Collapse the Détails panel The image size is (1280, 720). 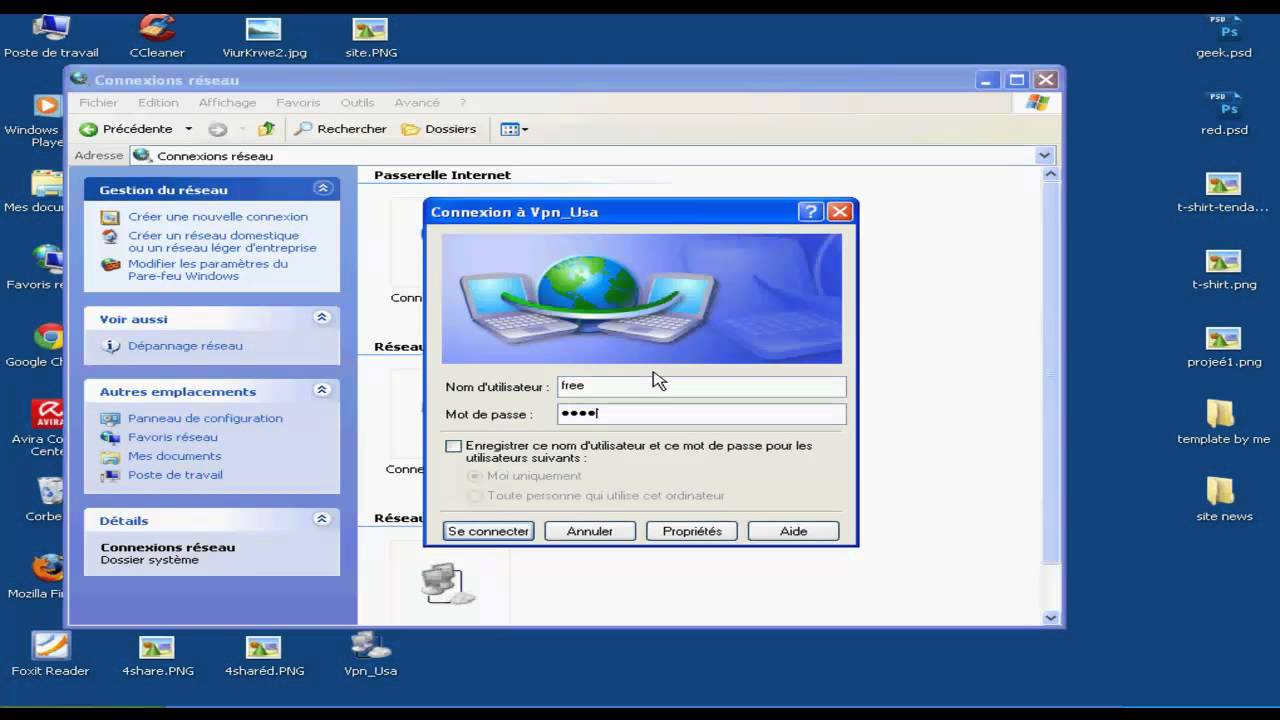tap(322, 520)
